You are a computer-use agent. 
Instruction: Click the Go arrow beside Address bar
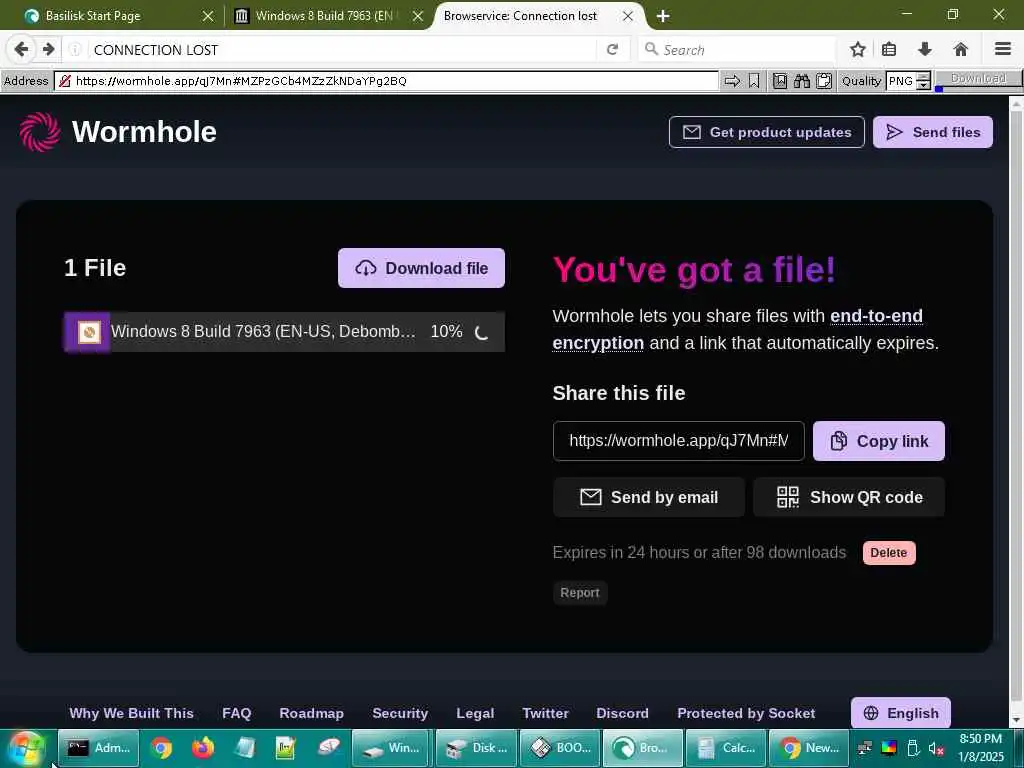click(x=732, y=81)
